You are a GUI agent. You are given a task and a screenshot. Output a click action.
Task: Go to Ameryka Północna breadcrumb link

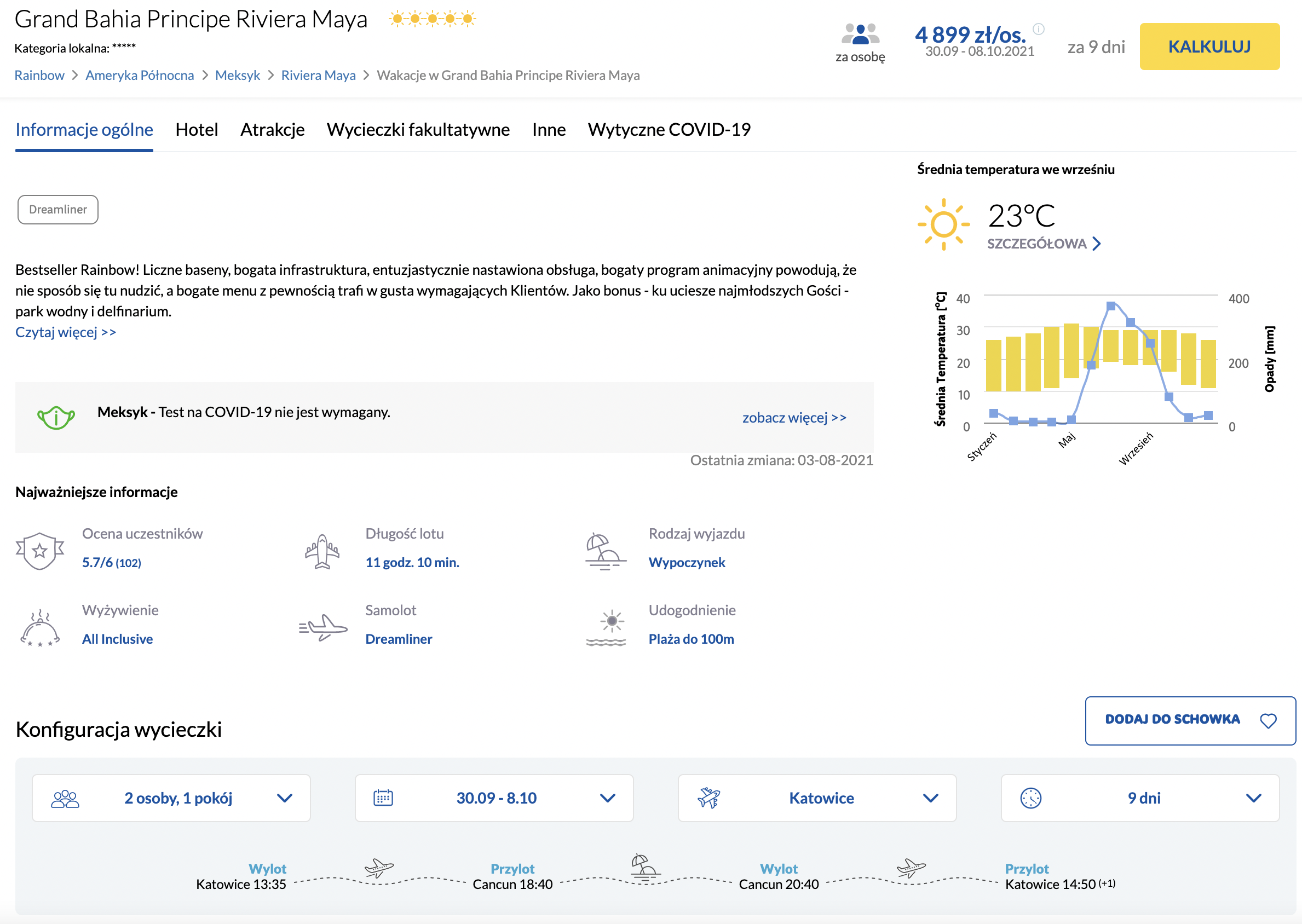(140, 75)
